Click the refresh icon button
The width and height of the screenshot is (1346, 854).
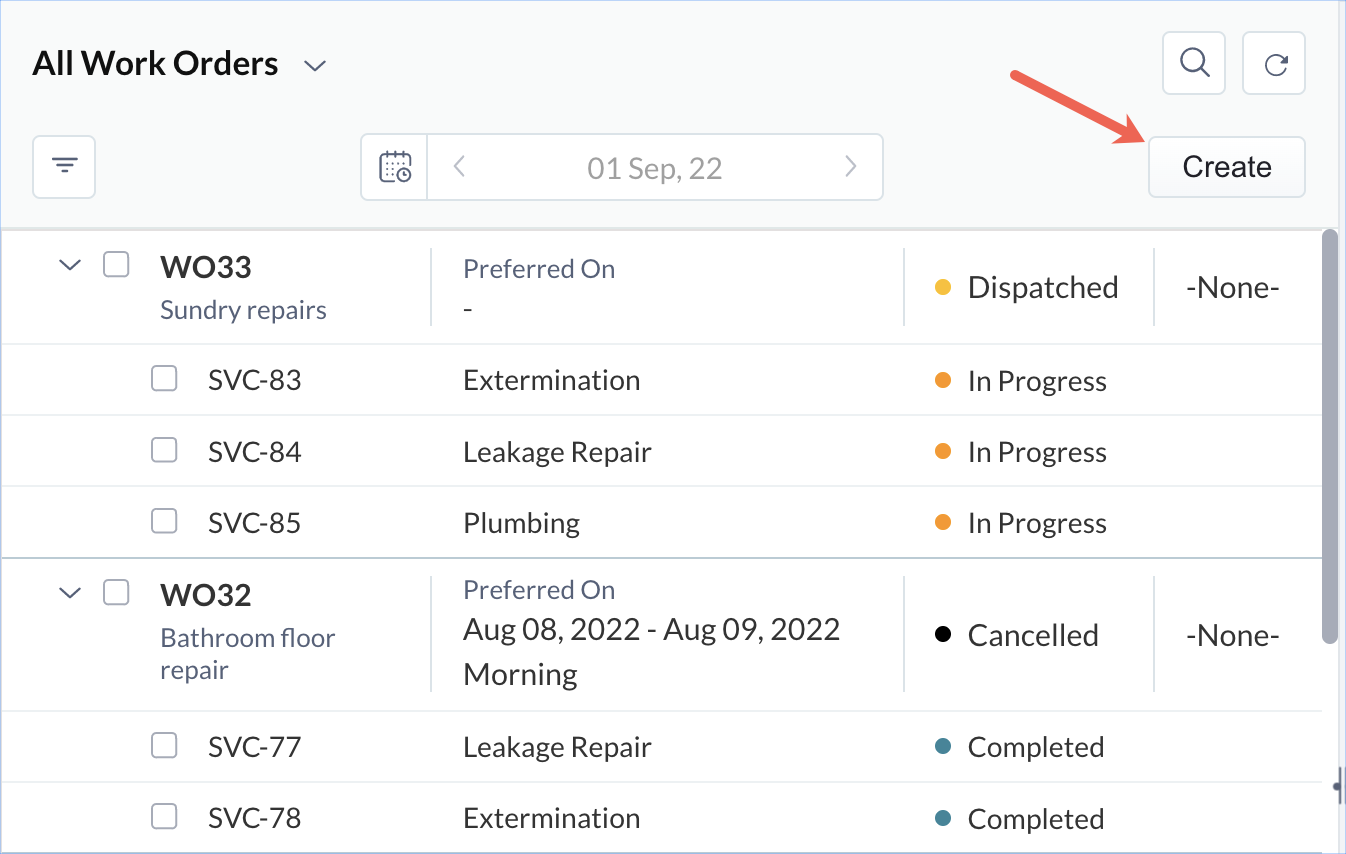(x=1274, y=64)
